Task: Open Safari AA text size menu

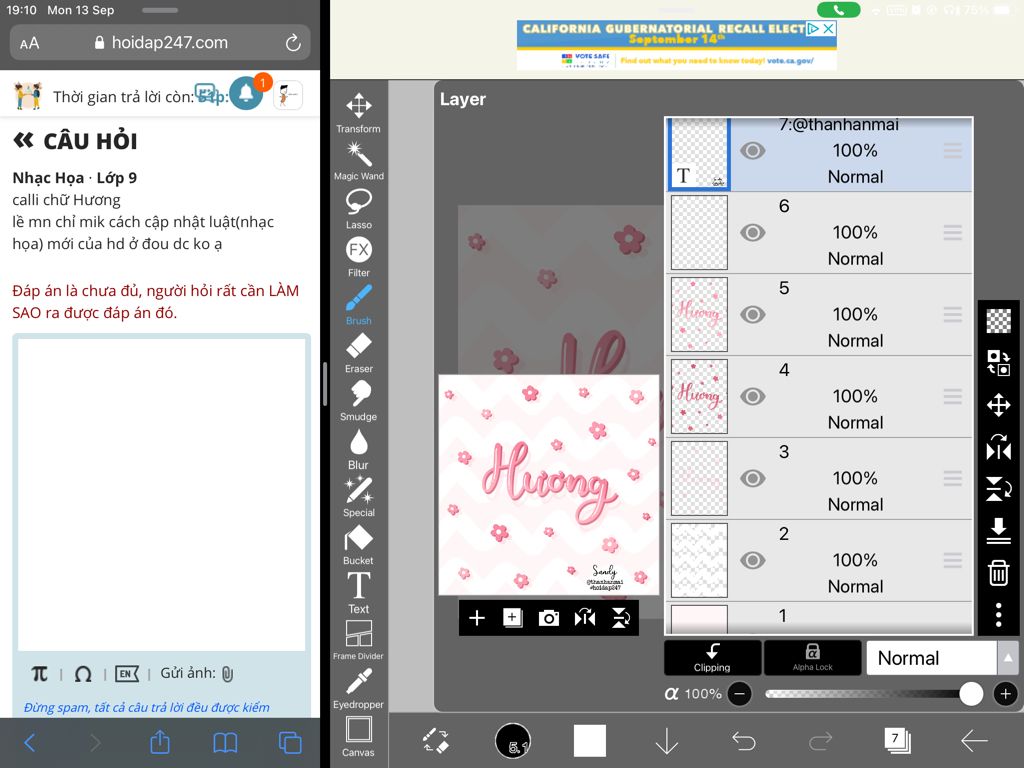Action: pyautogui.click(x=29, y=43)
